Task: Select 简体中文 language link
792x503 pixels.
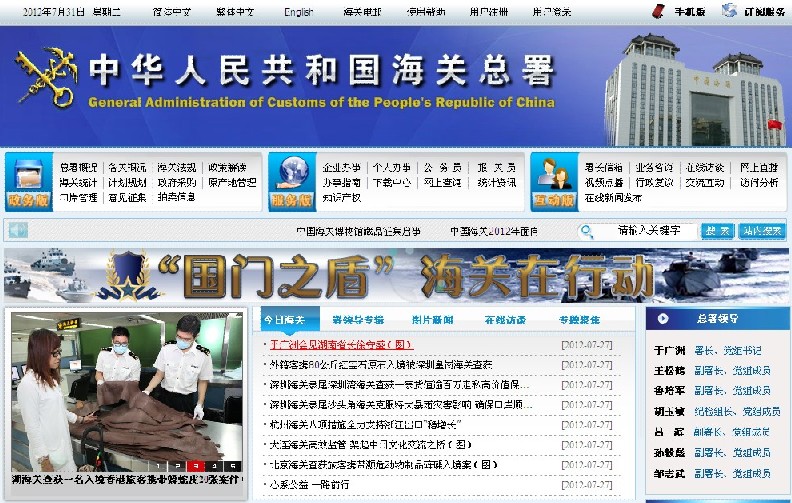Action: click(x=172, y=12)
